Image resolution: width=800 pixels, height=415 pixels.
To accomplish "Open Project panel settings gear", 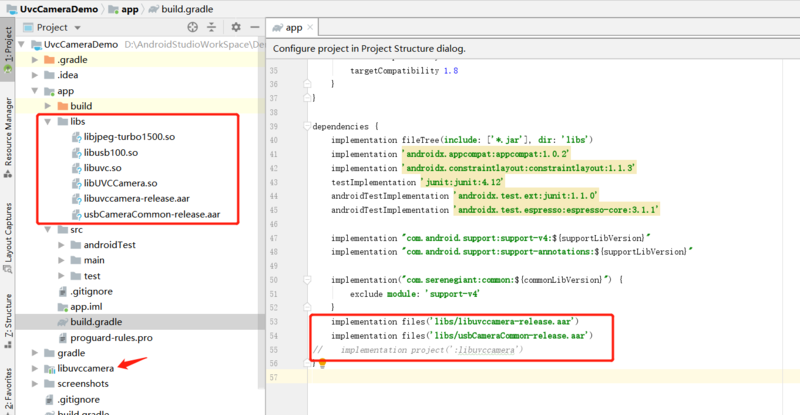I will click(235, 28).
